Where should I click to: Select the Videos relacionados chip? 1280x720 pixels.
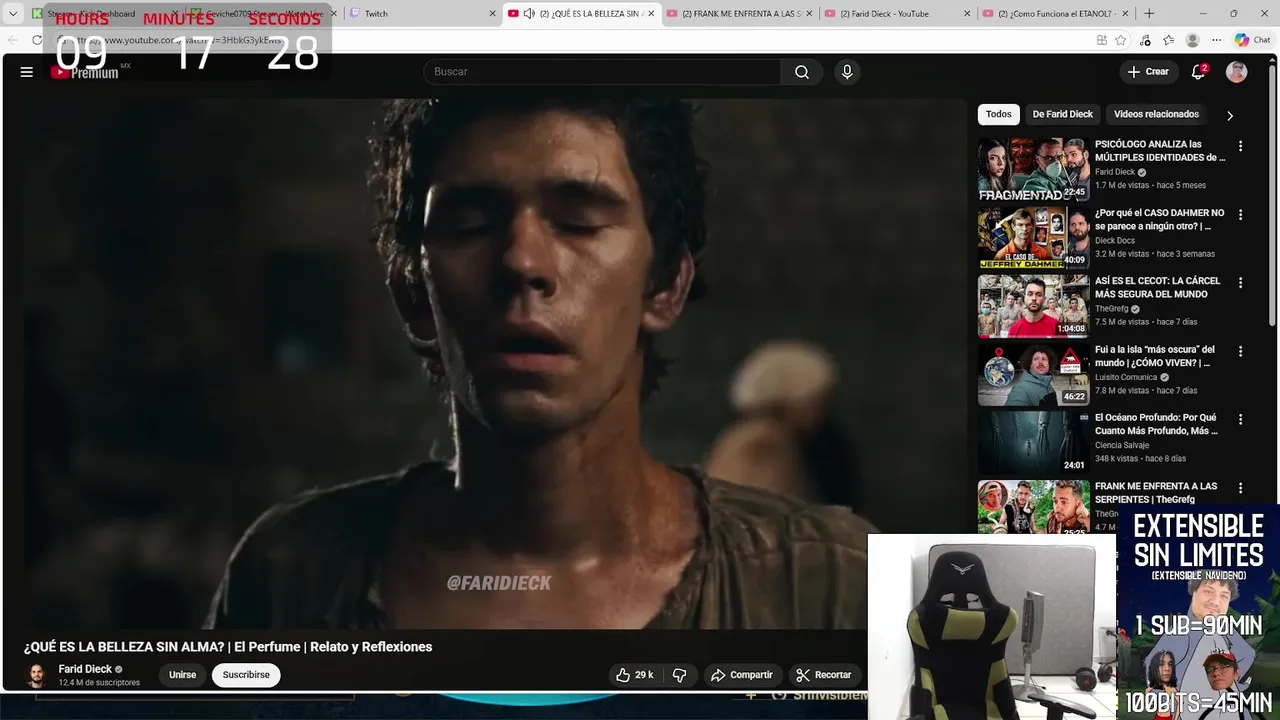point(1156,114)
